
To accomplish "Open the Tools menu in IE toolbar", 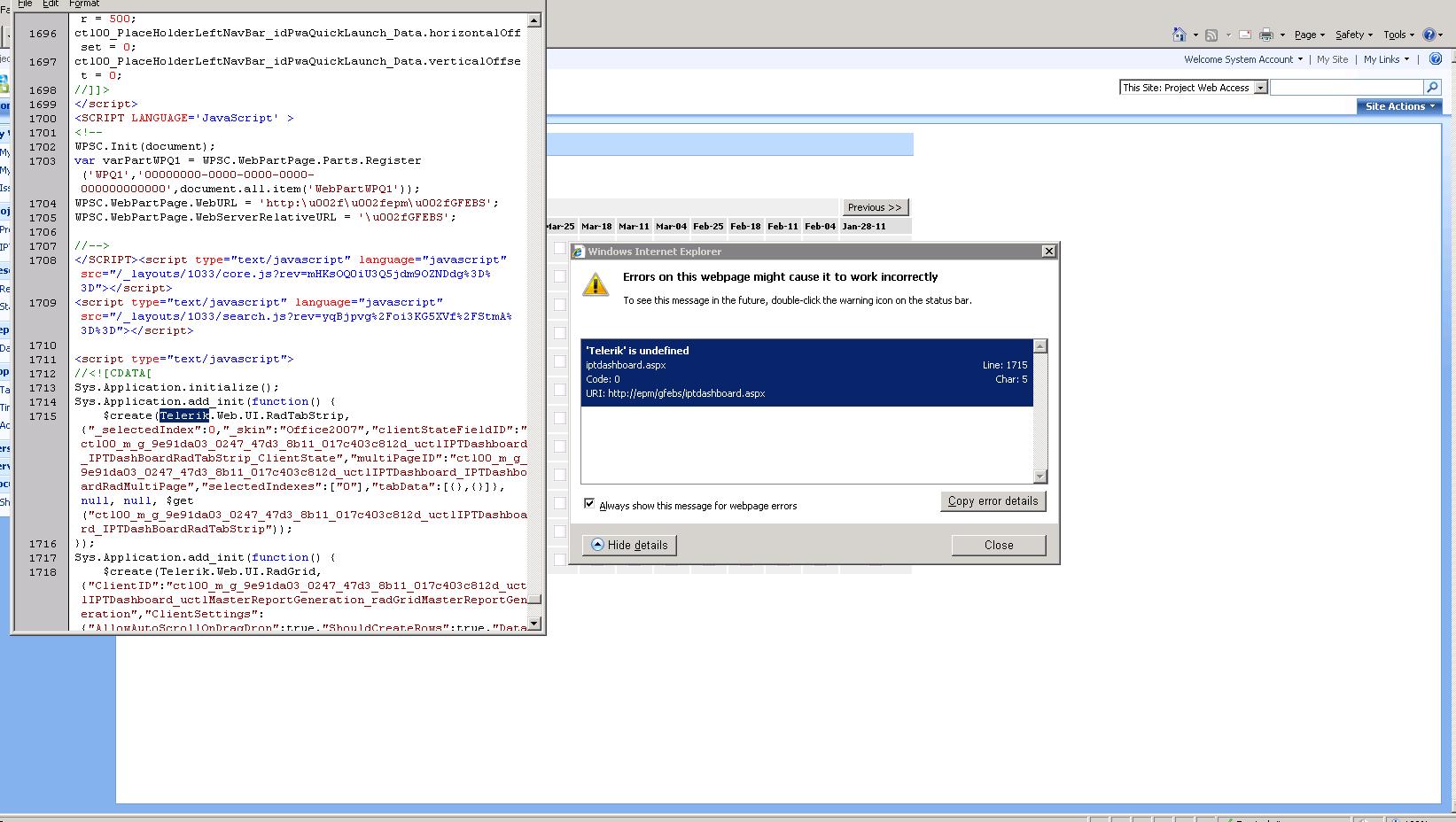I will pyautogui.click(x=1398, y=35).
